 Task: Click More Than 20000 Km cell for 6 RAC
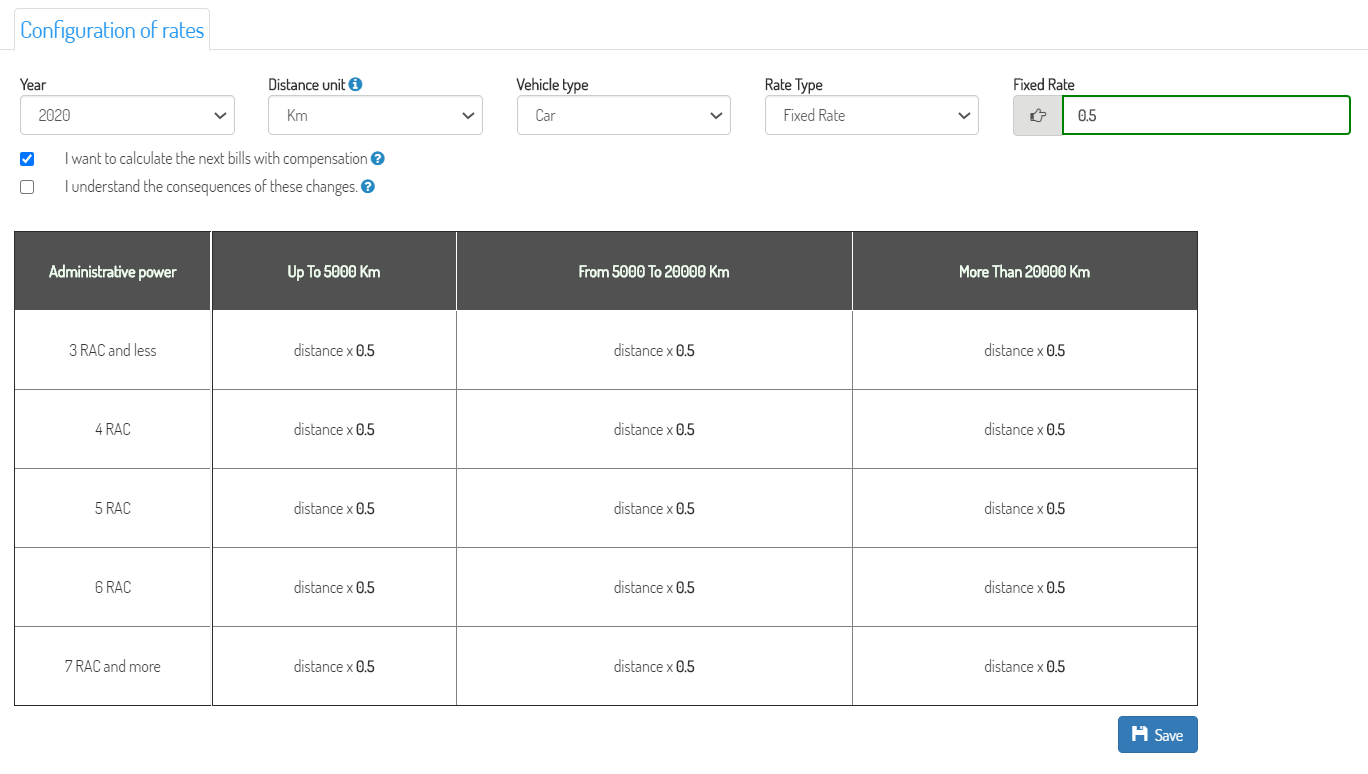1025,587
